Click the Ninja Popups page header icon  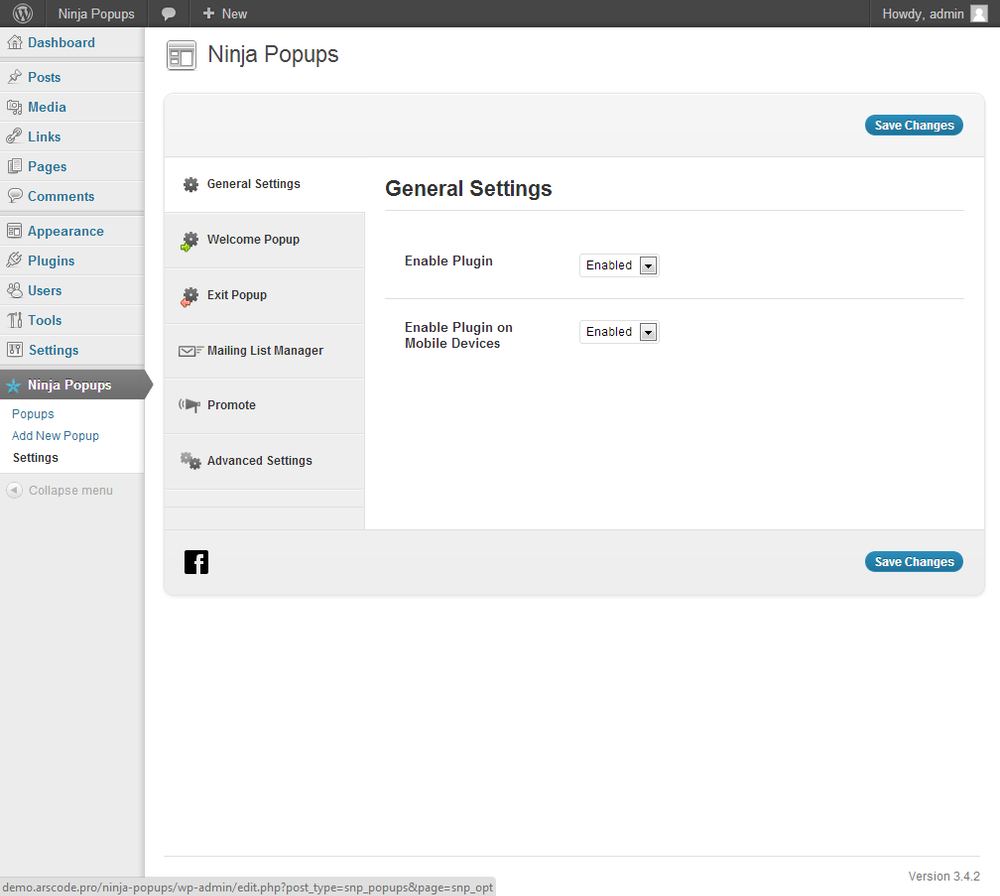[x=181, y=55]
